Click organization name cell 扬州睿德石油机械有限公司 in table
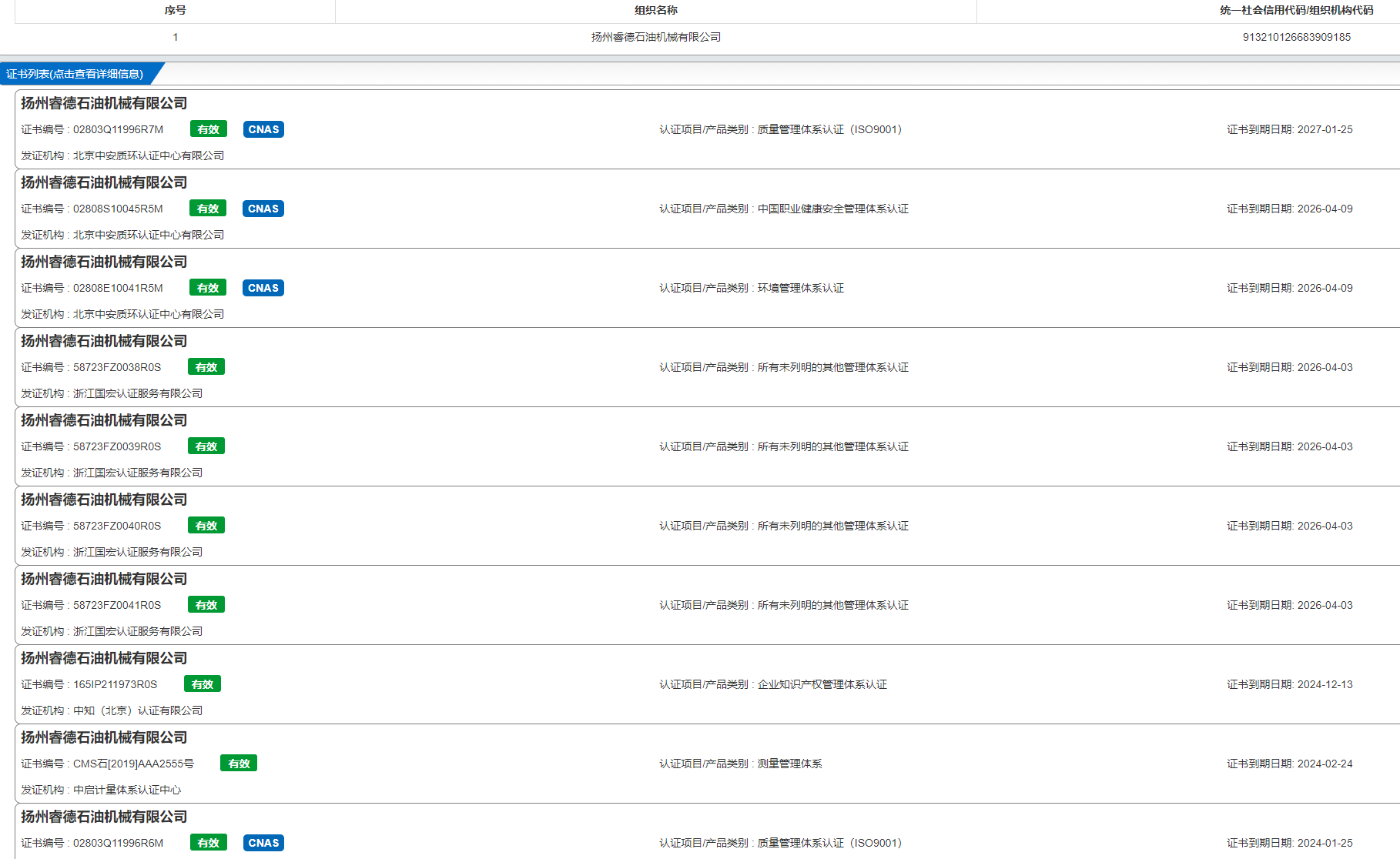 (656, 37)
